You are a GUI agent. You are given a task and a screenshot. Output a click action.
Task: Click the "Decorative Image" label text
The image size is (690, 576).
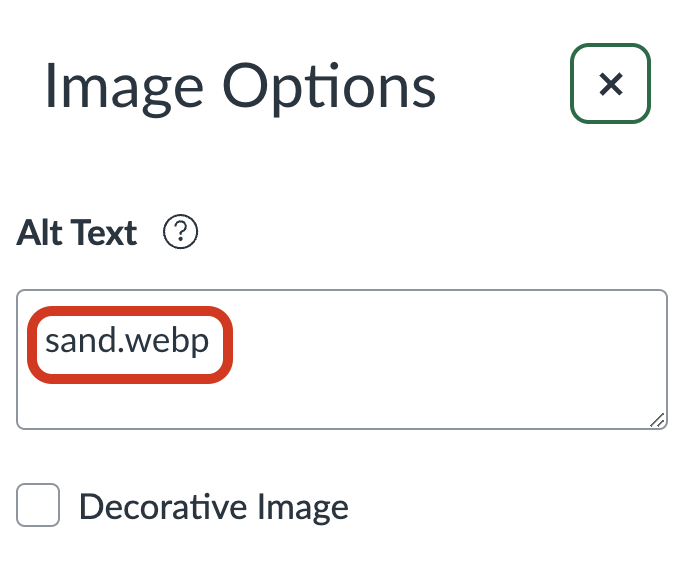pos(213,507)
